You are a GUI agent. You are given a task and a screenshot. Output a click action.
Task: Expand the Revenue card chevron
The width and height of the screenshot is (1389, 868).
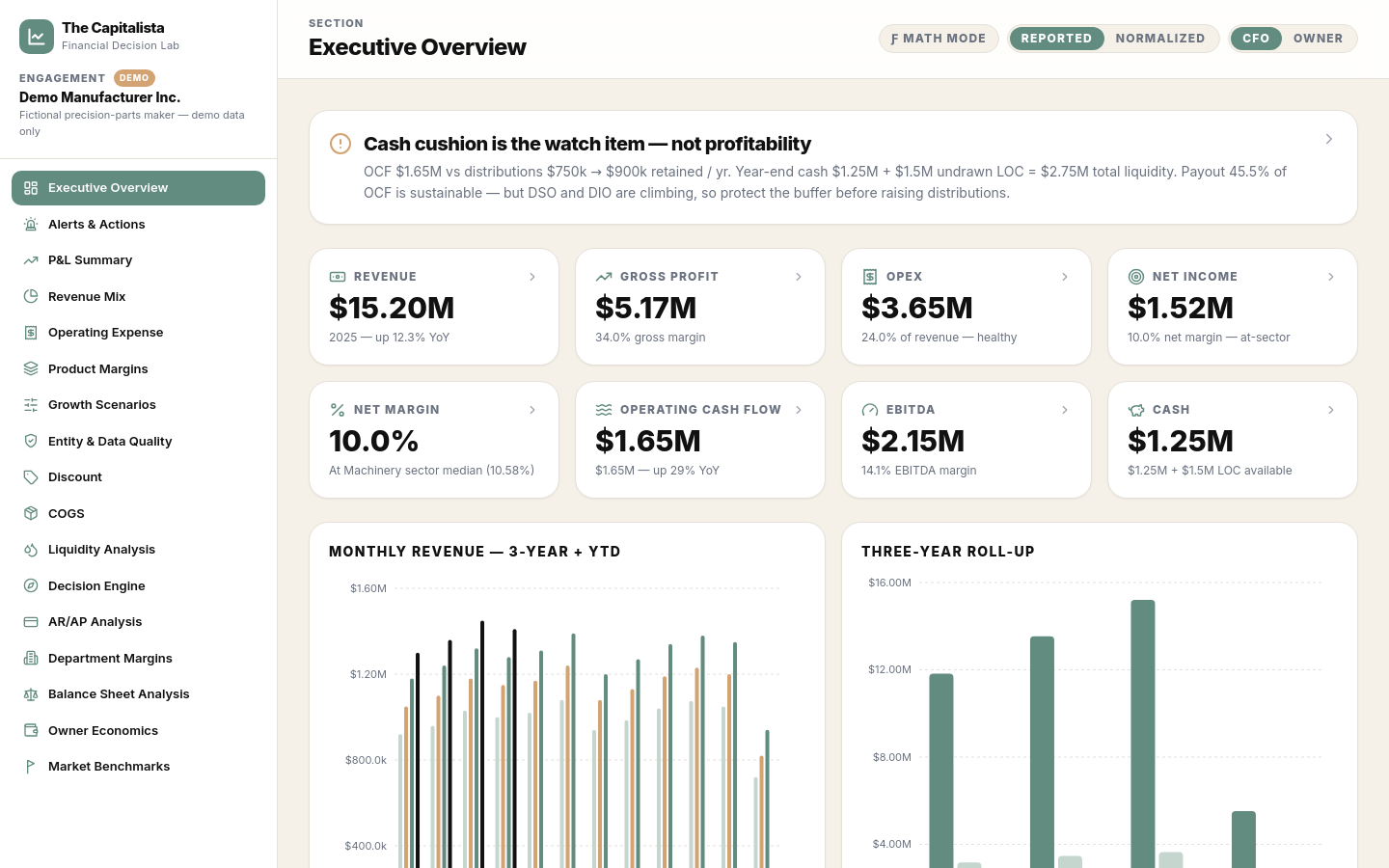tap(532, 277)
